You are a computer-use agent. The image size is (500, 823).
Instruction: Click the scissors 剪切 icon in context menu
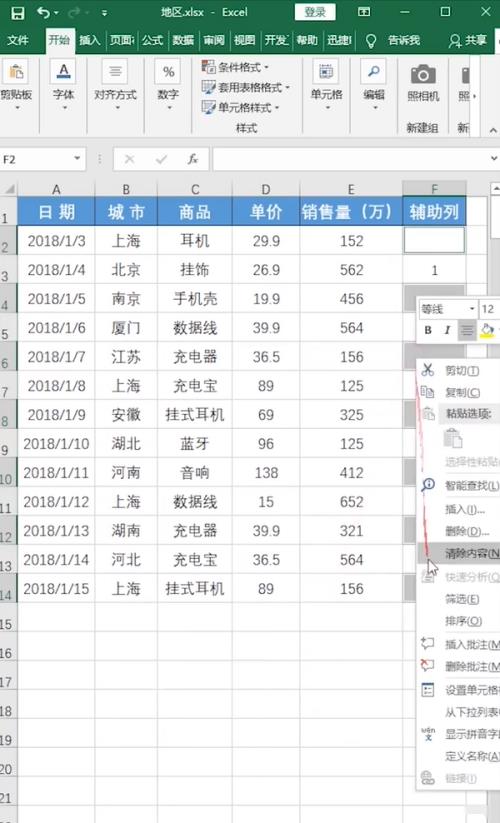(x=428, y=371)
